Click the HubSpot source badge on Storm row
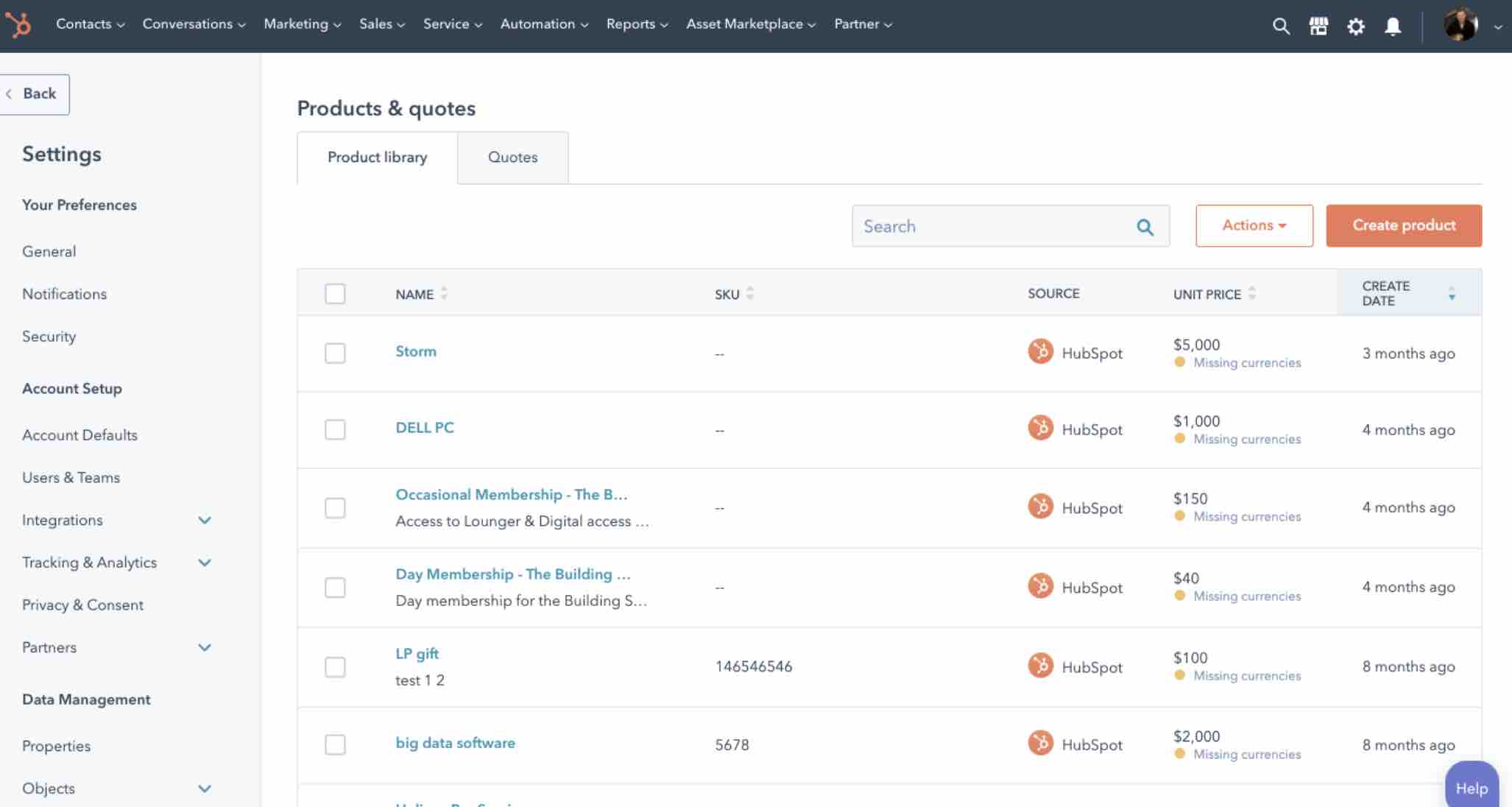 1040,351
